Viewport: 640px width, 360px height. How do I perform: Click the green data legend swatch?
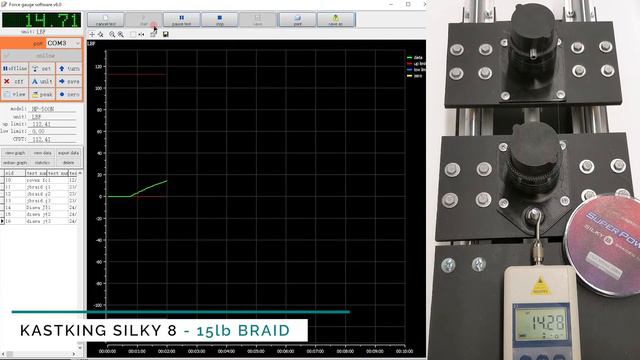pyautogui.click(x=409, y=58)
